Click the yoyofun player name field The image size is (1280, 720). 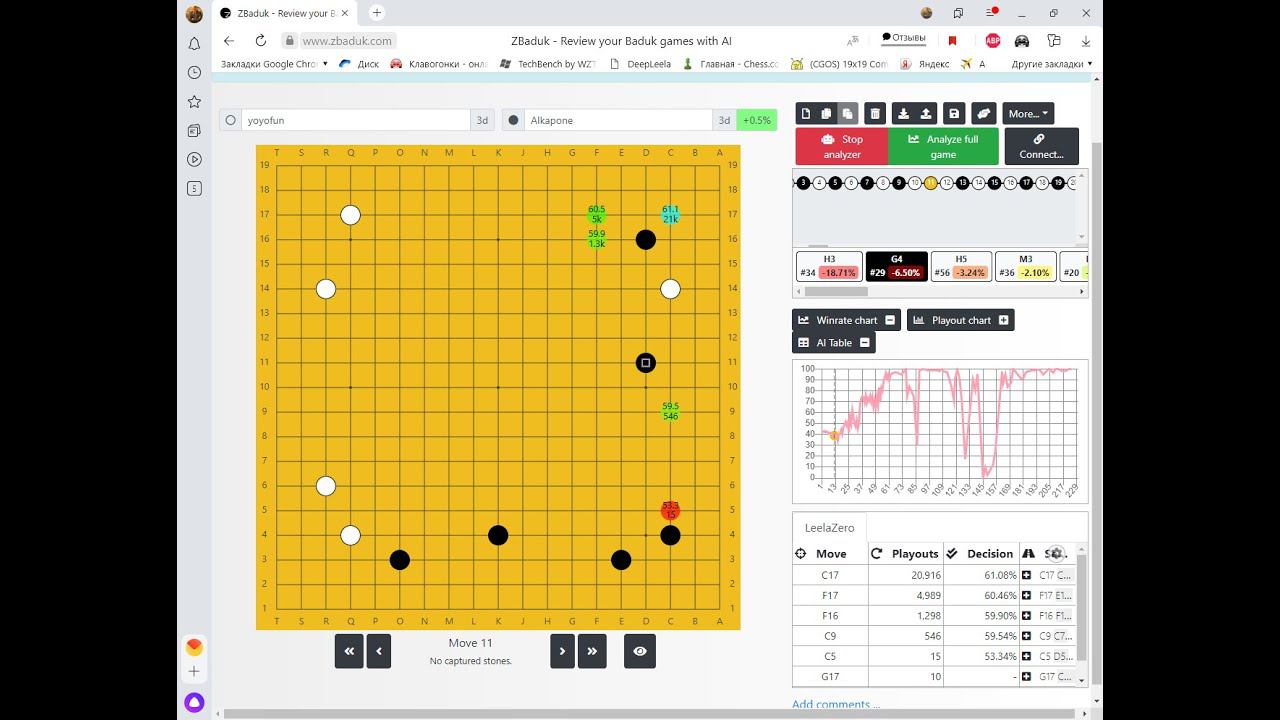point(355,120)
